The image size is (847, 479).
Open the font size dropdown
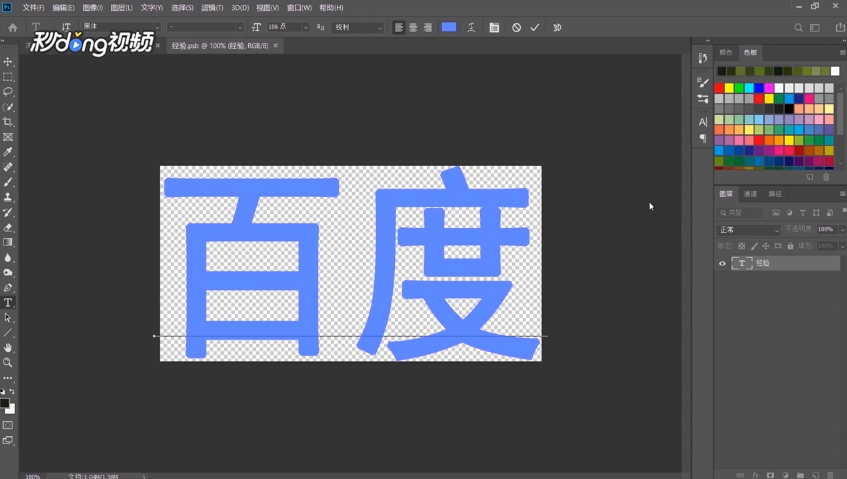(x=306, y=27)
